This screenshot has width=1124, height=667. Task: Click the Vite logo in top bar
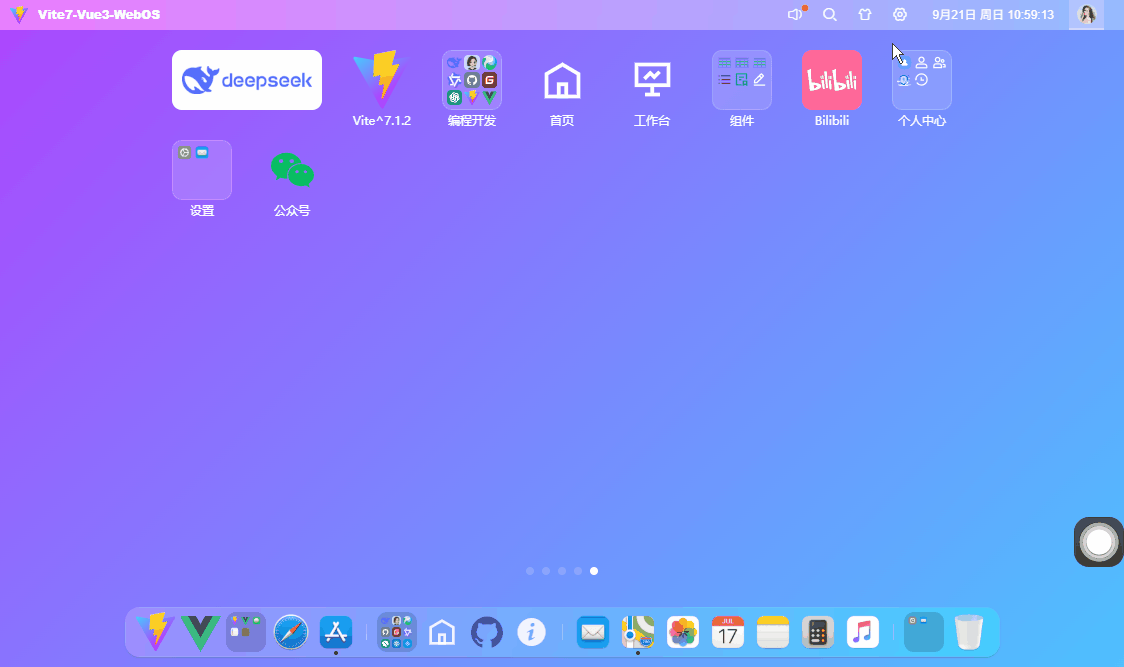tap(19, 14)
